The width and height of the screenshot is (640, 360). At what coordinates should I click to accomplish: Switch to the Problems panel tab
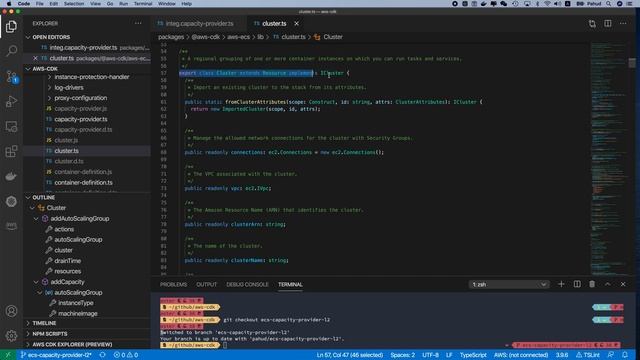coord(173,284)
